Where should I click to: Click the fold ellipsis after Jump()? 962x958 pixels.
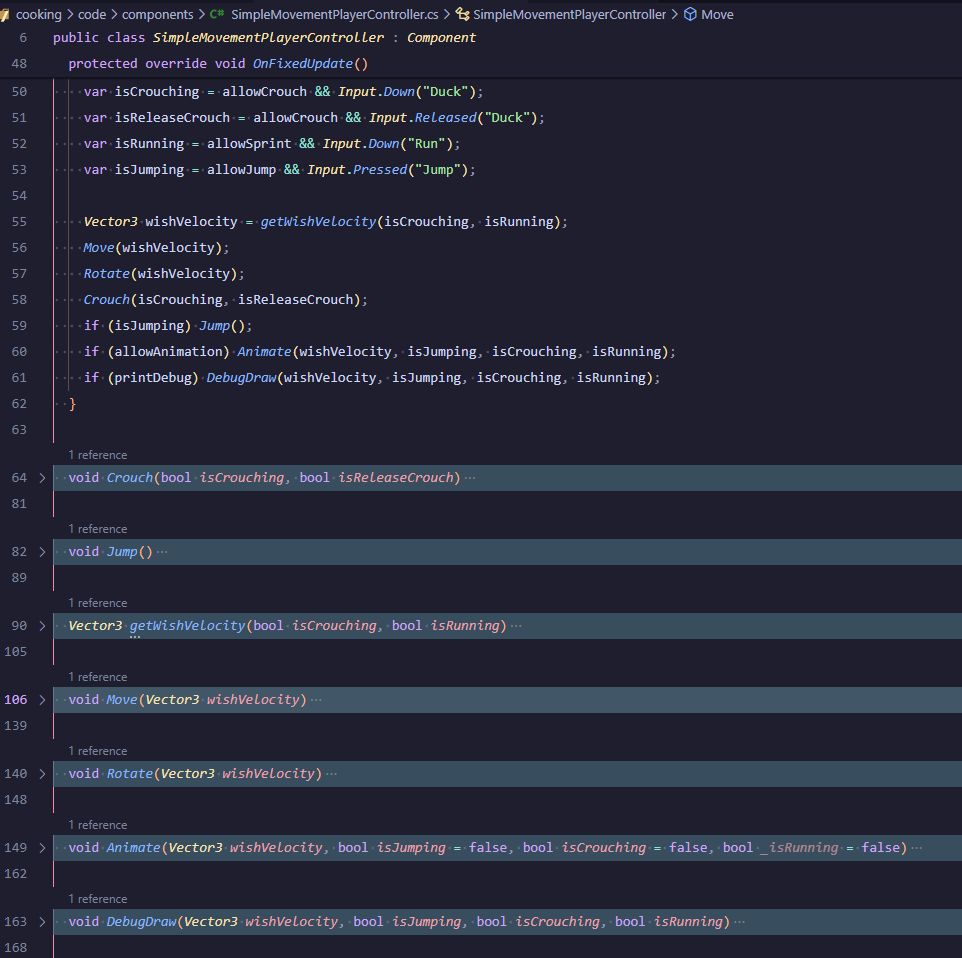162,552
